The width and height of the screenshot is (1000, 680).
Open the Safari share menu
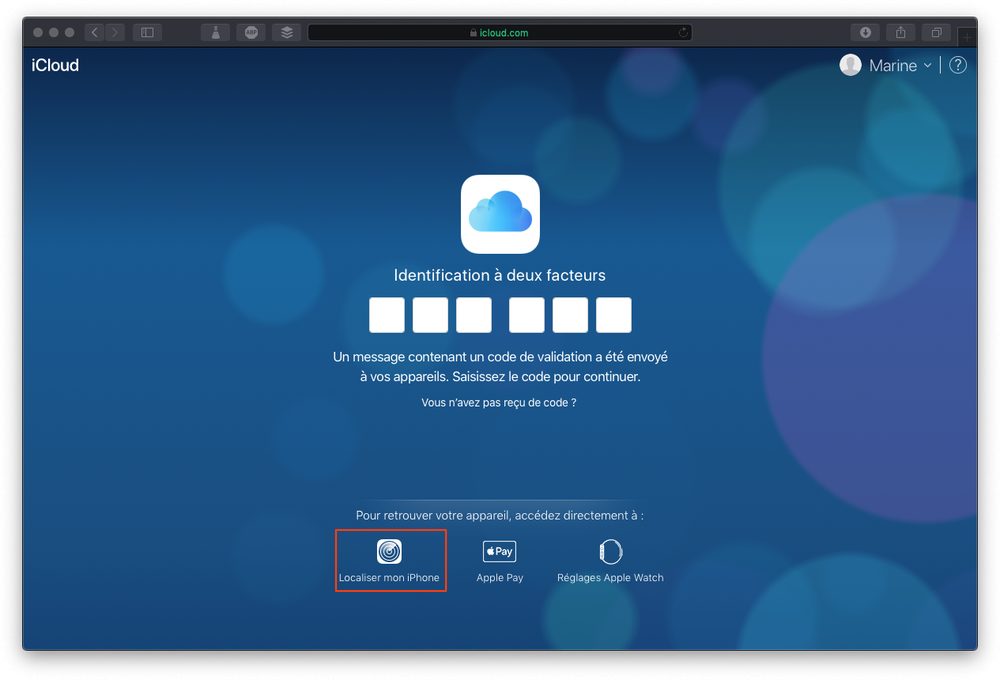[x=901, y=33]
